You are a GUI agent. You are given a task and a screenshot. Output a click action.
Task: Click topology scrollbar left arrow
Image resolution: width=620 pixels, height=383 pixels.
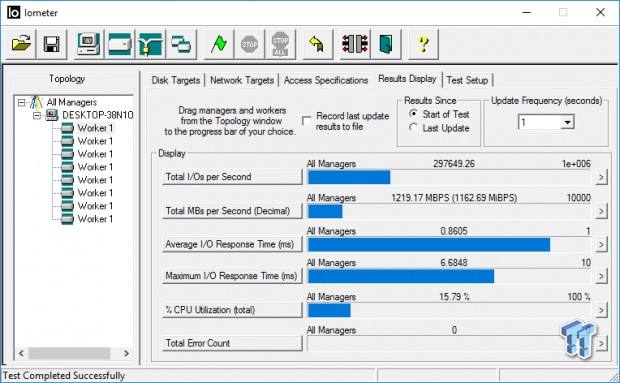point(21,353)
